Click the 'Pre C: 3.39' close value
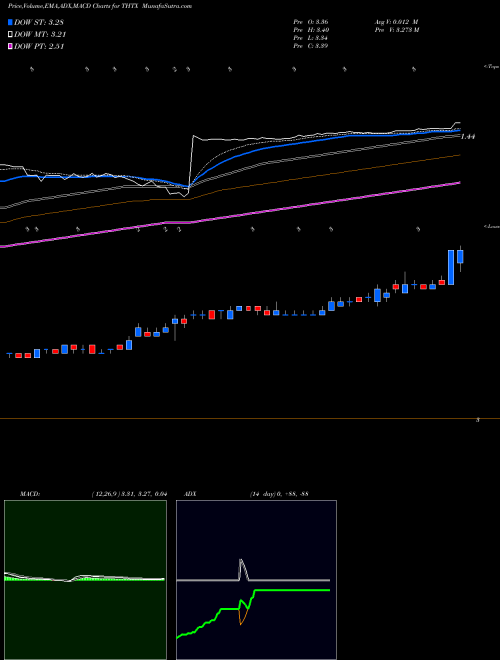The width and height of the screenshot is (500, 660). pyautogui.click(x=311, y=46)
